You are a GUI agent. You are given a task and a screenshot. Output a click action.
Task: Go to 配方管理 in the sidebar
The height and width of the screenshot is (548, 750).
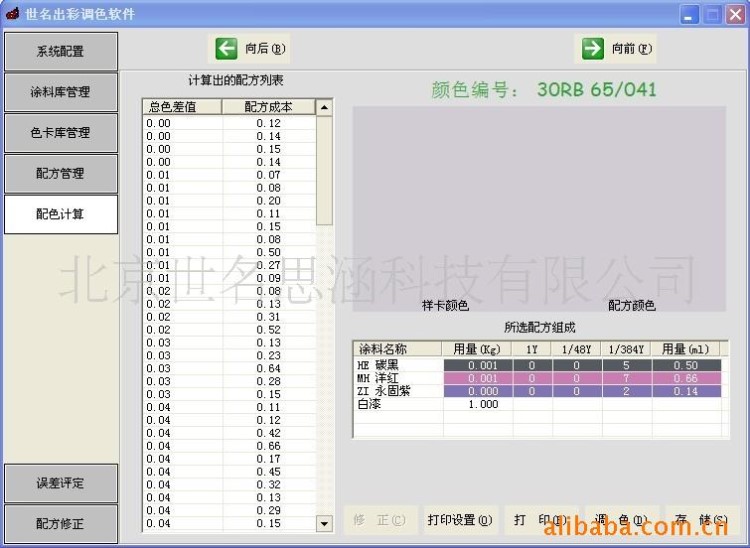(60, 174)
